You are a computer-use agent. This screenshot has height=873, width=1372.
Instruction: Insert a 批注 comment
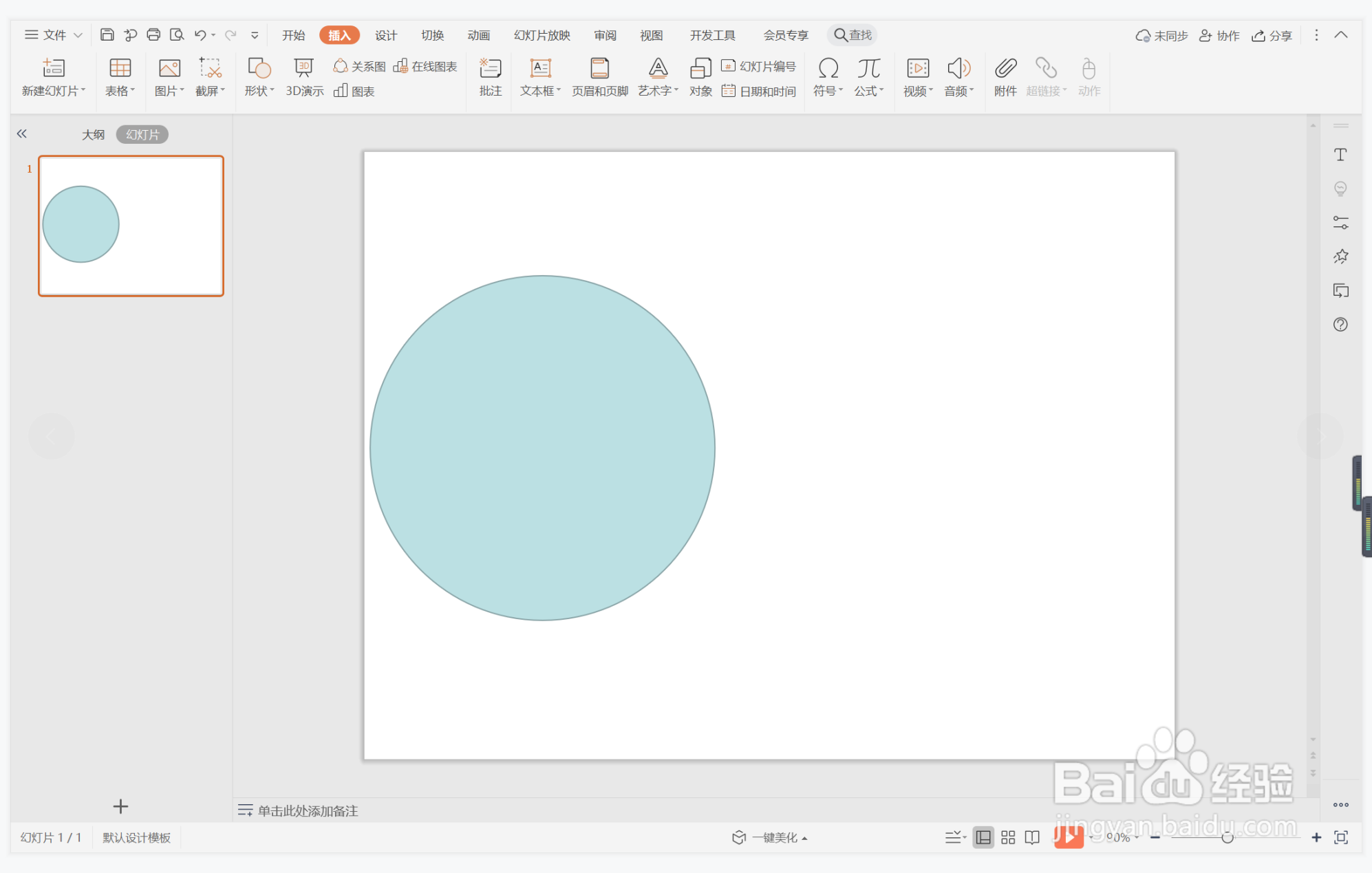(490, 76)
